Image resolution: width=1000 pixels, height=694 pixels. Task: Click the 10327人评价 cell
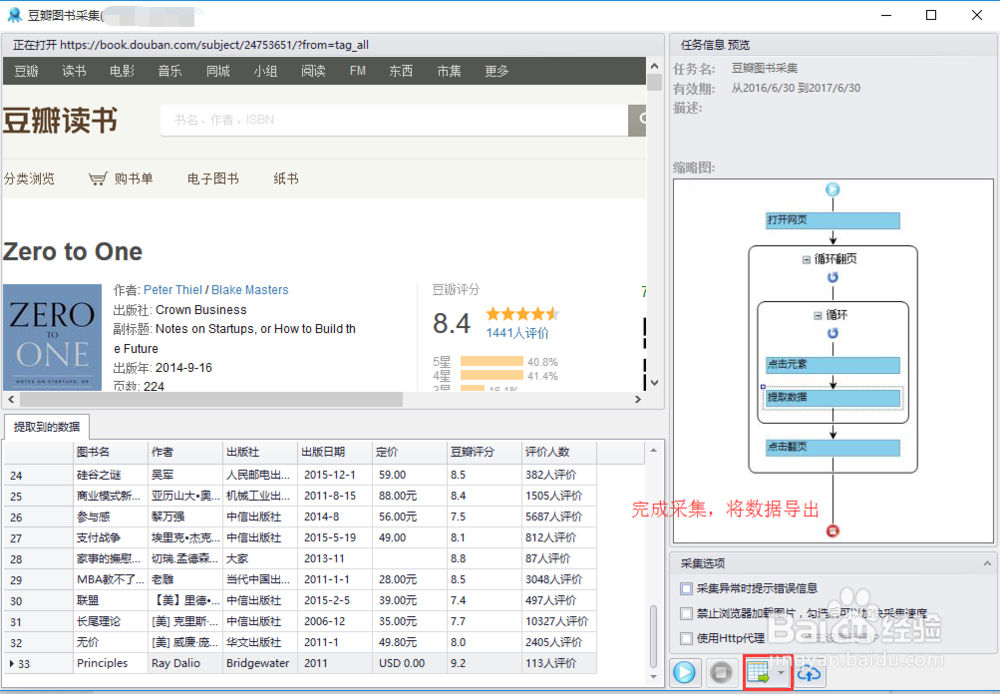pos(557,621)
